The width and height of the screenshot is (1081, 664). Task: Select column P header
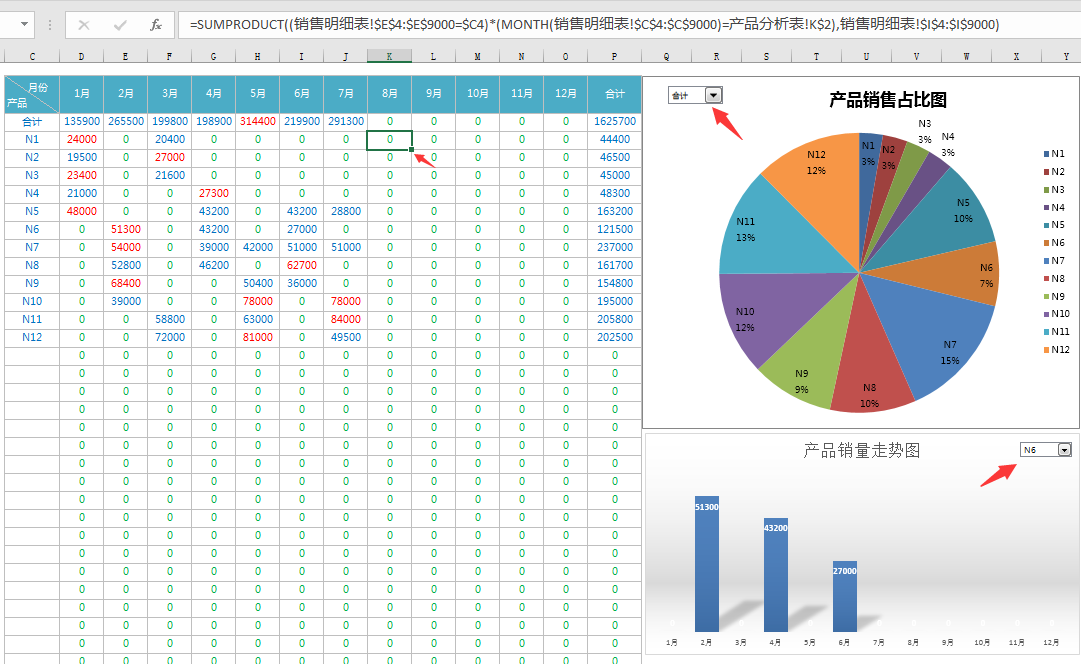point(614,57)
